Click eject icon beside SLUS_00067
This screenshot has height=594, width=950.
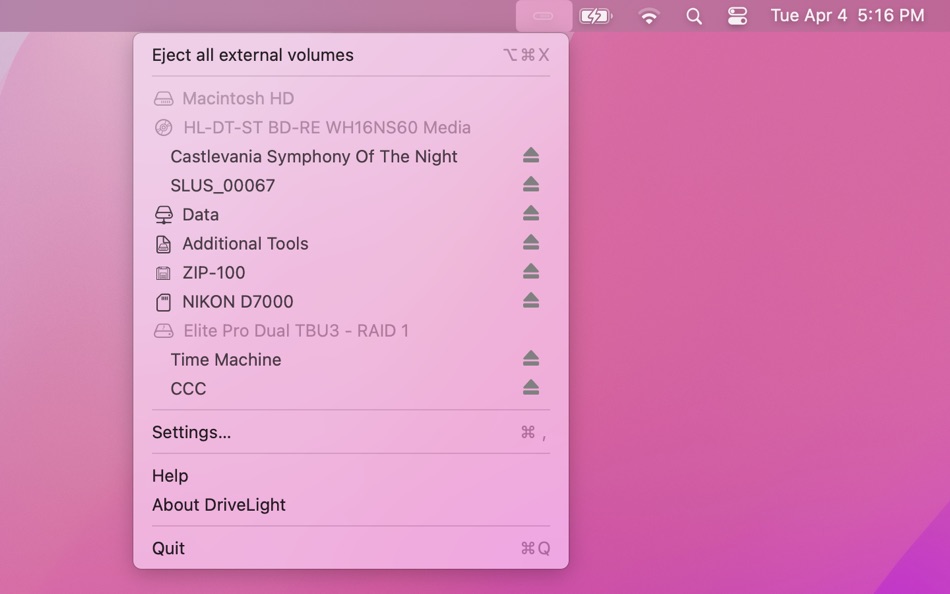tap(531, 185)
